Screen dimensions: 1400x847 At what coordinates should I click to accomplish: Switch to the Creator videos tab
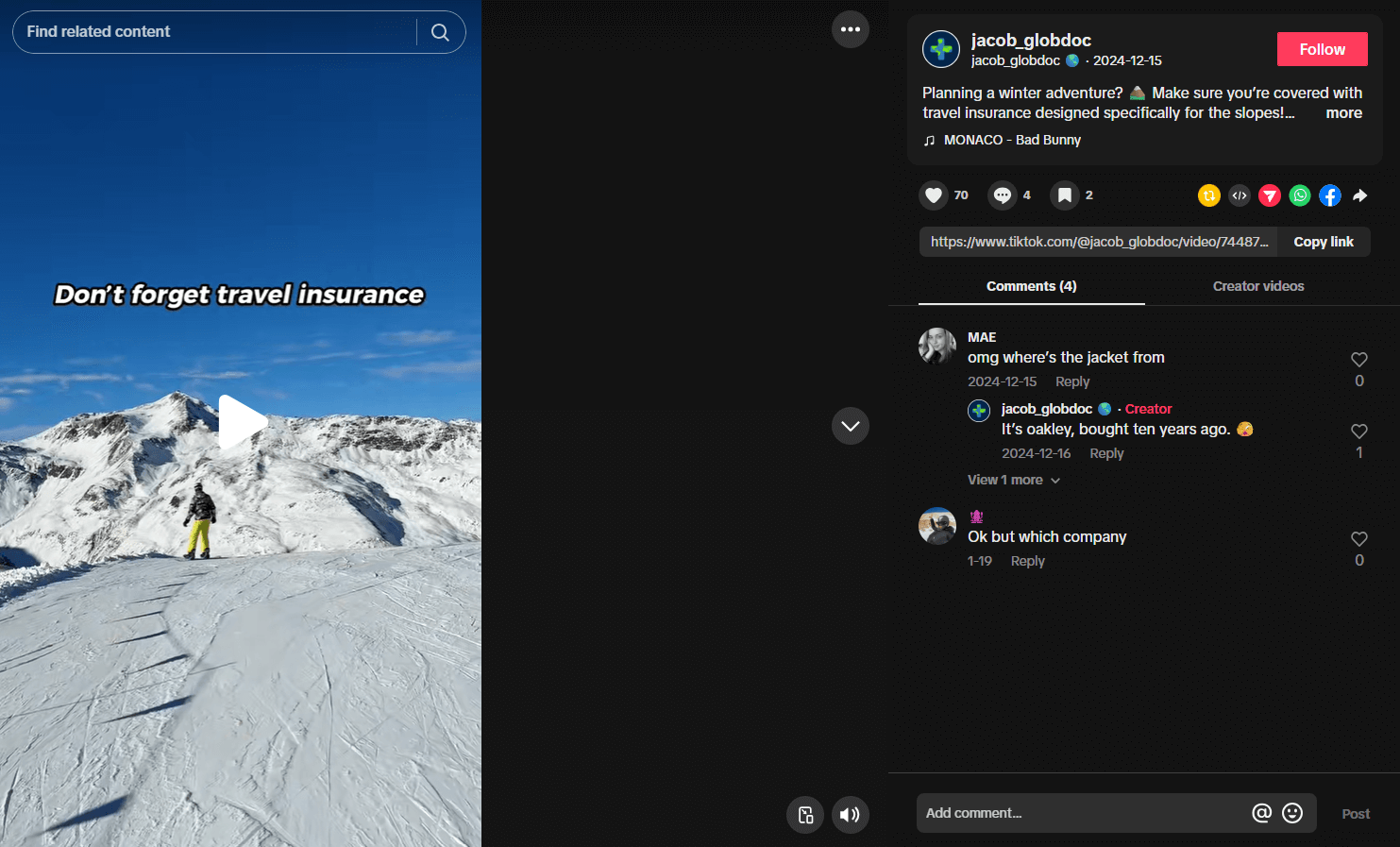tap(1258, 285)
